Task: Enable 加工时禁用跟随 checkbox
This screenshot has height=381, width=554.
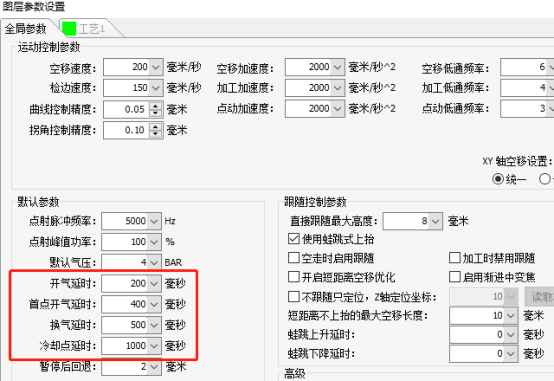Action: click(x=455, y=258)
